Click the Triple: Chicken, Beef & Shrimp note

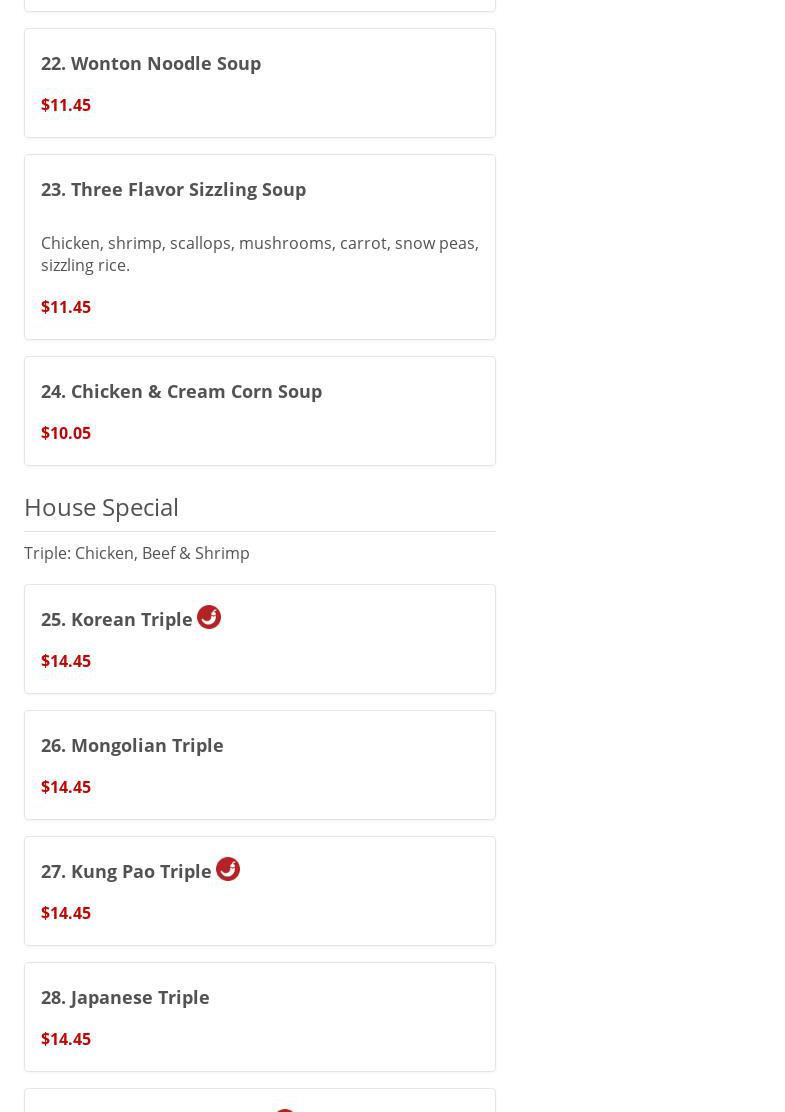click(137, 553)
